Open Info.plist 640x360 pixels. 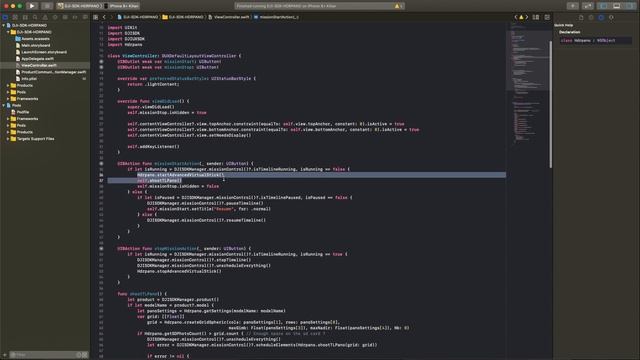[x=29, y=78]
